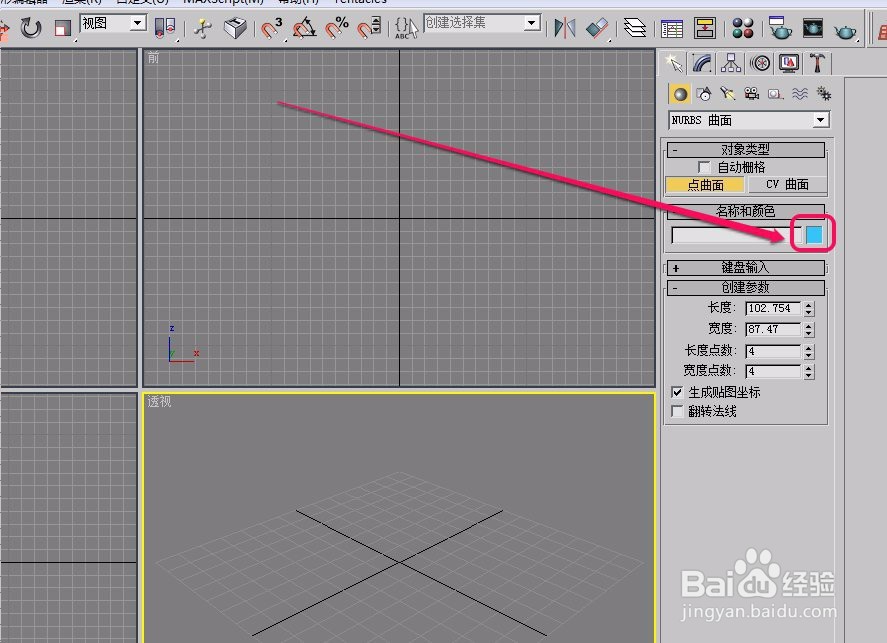This screenshot has width=887, height=643.
Task: Switch to the Motion panel tab
Action: click(x=760, y=63)
